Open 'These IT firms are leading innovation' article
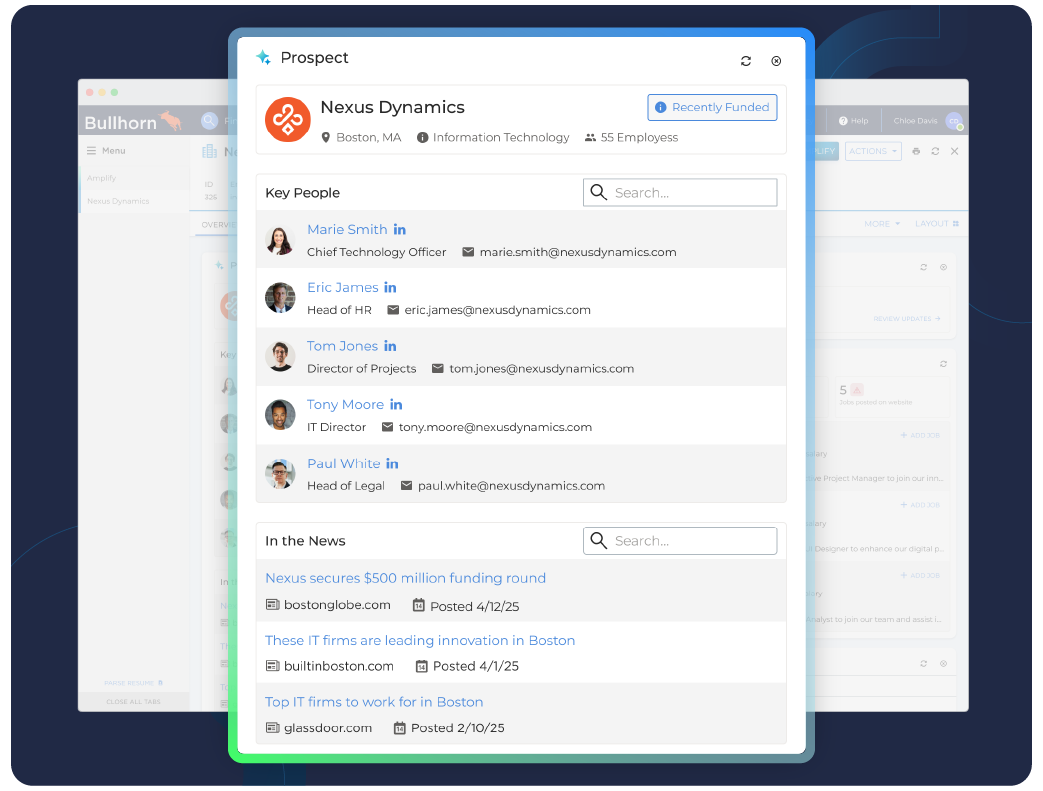 420,641
